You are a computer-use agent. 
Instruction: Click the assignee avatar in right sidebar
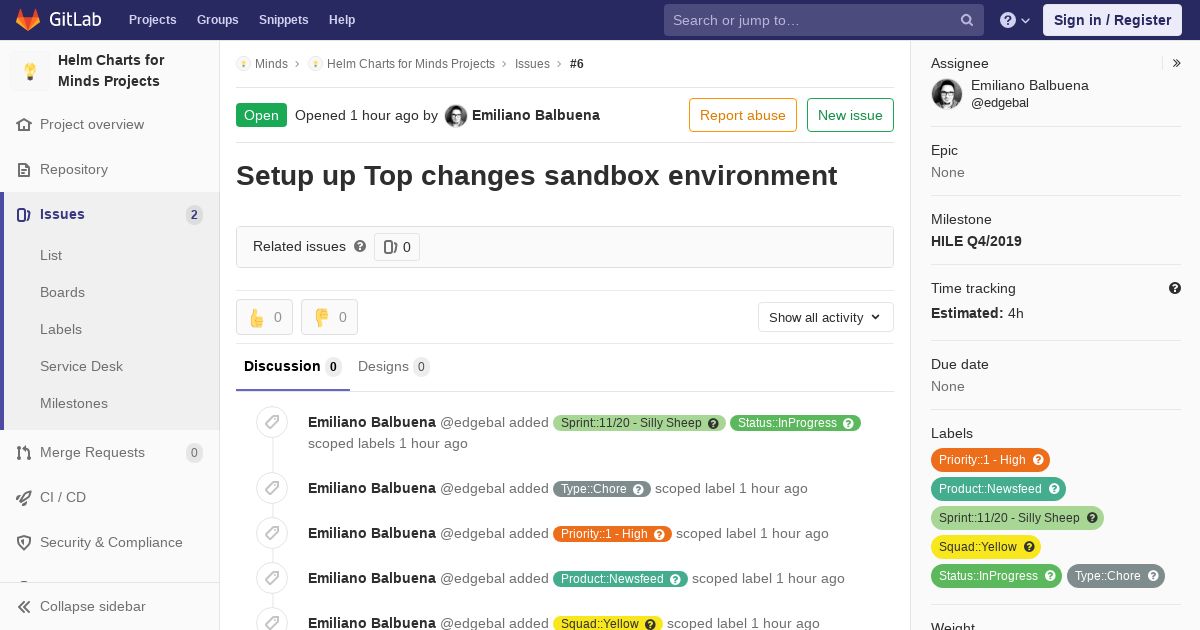point(947,94)
